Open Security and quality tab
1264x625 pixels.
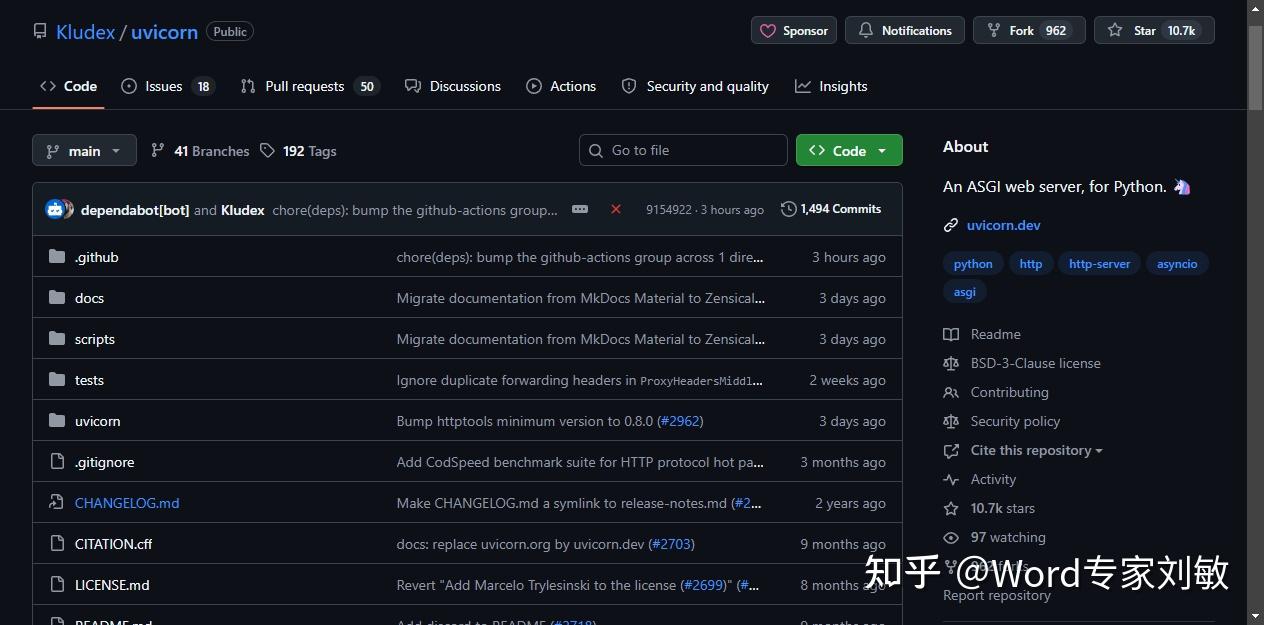coord(695,86)
